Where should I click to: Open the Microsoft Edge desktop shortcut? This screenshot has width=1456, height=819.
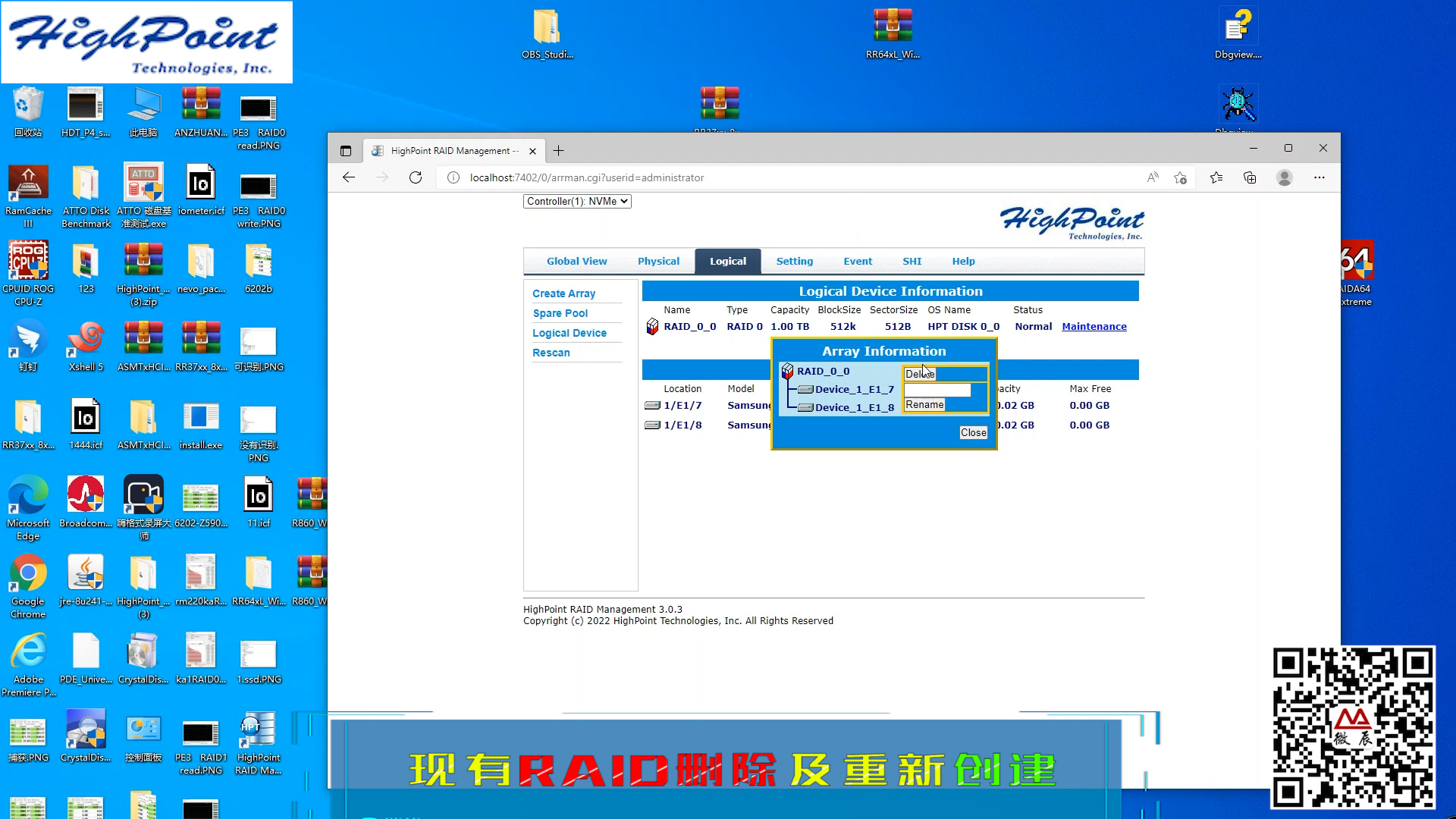point(28,508)
